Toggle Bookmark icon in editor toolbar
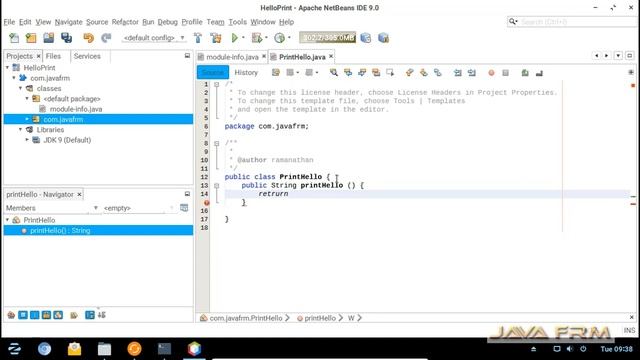Screen dimensions: 640x360 click(x=438, y=73)
